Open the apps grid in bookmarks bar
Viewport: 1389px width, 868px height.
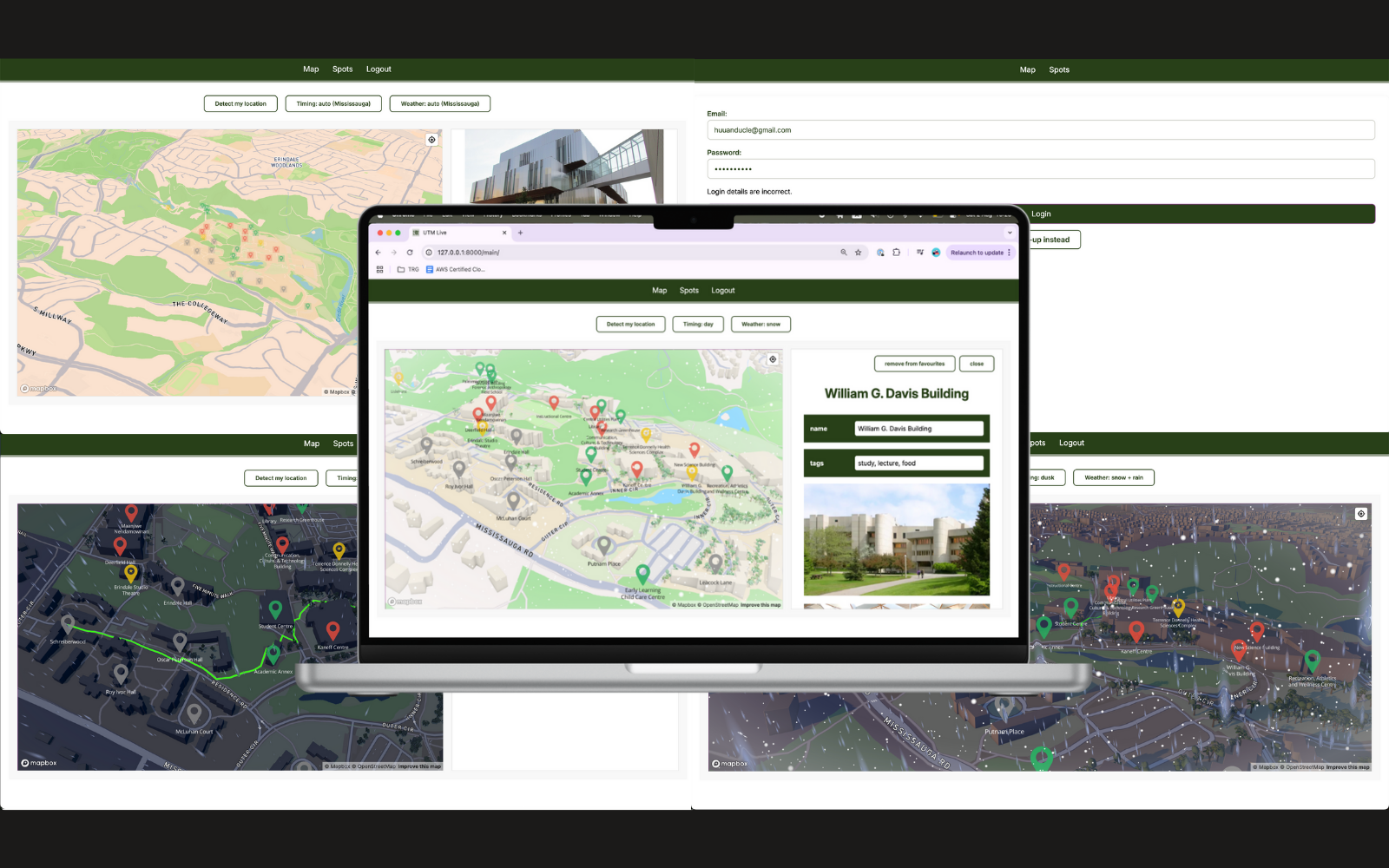point(379,269)
